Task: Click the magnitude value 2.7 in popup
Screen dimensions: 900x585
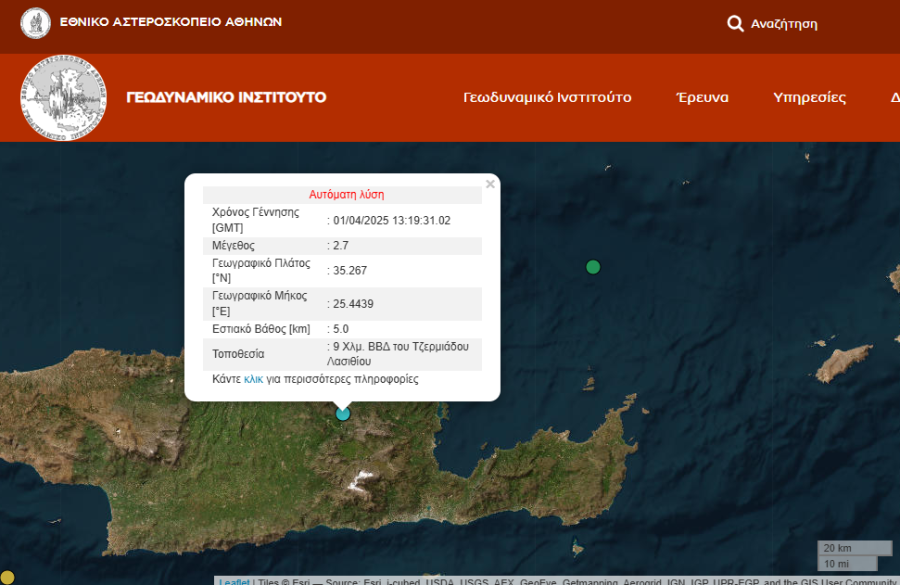Action: tap(341, 245)
